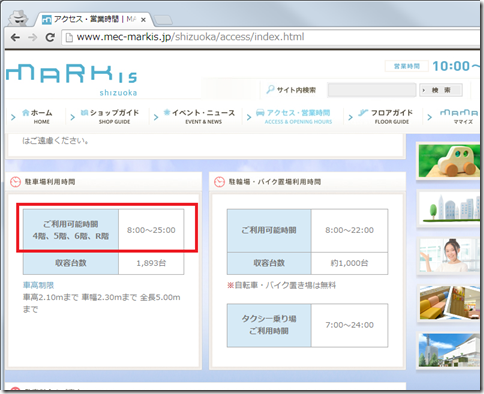This screenshot has width=484, height=394.
Task: Click the 約1,000台 capacity cell
Action: click(x=349, y=263)
